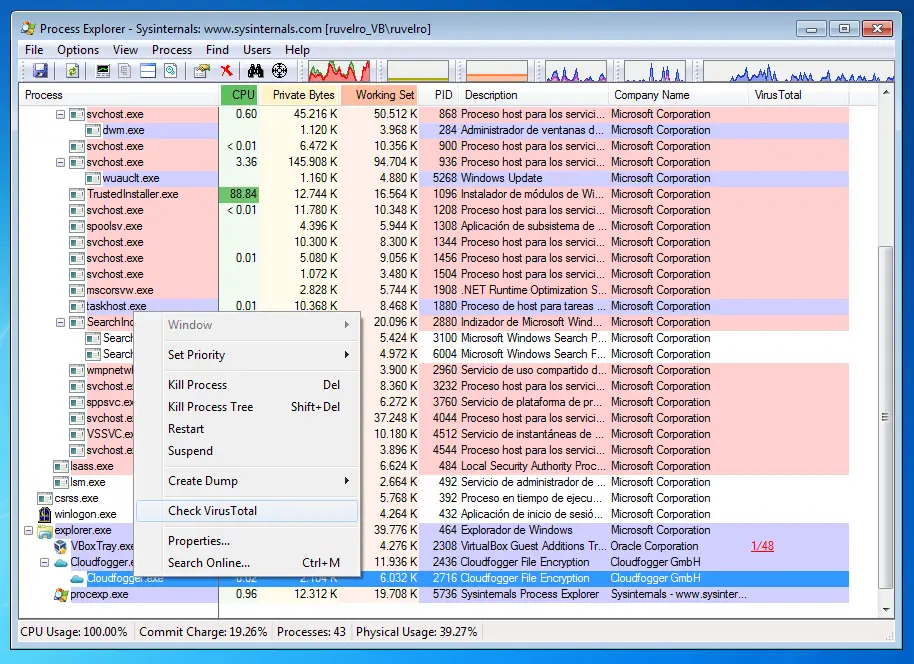914x664 pixels.
Task: Click the TrustedInstaller 88.84 CPU value
Action: pos(240,194)
